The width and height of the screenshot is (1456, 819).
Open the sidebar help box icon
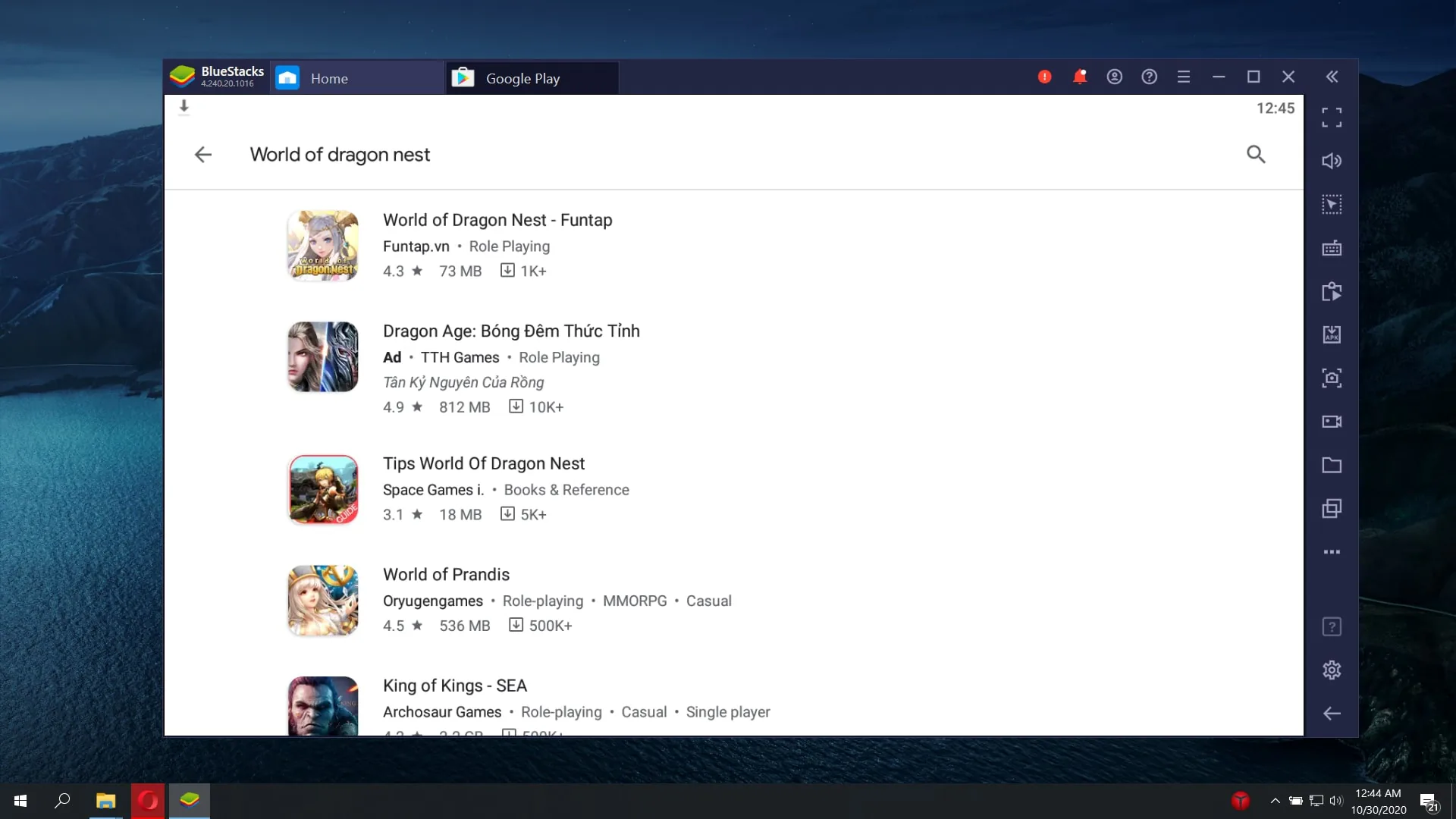(1332, 626)
